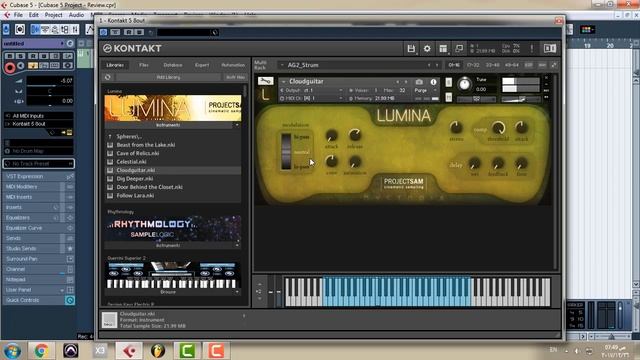
Task: Click Lumina modulation wheel slider
Action: tap(287, 151)
